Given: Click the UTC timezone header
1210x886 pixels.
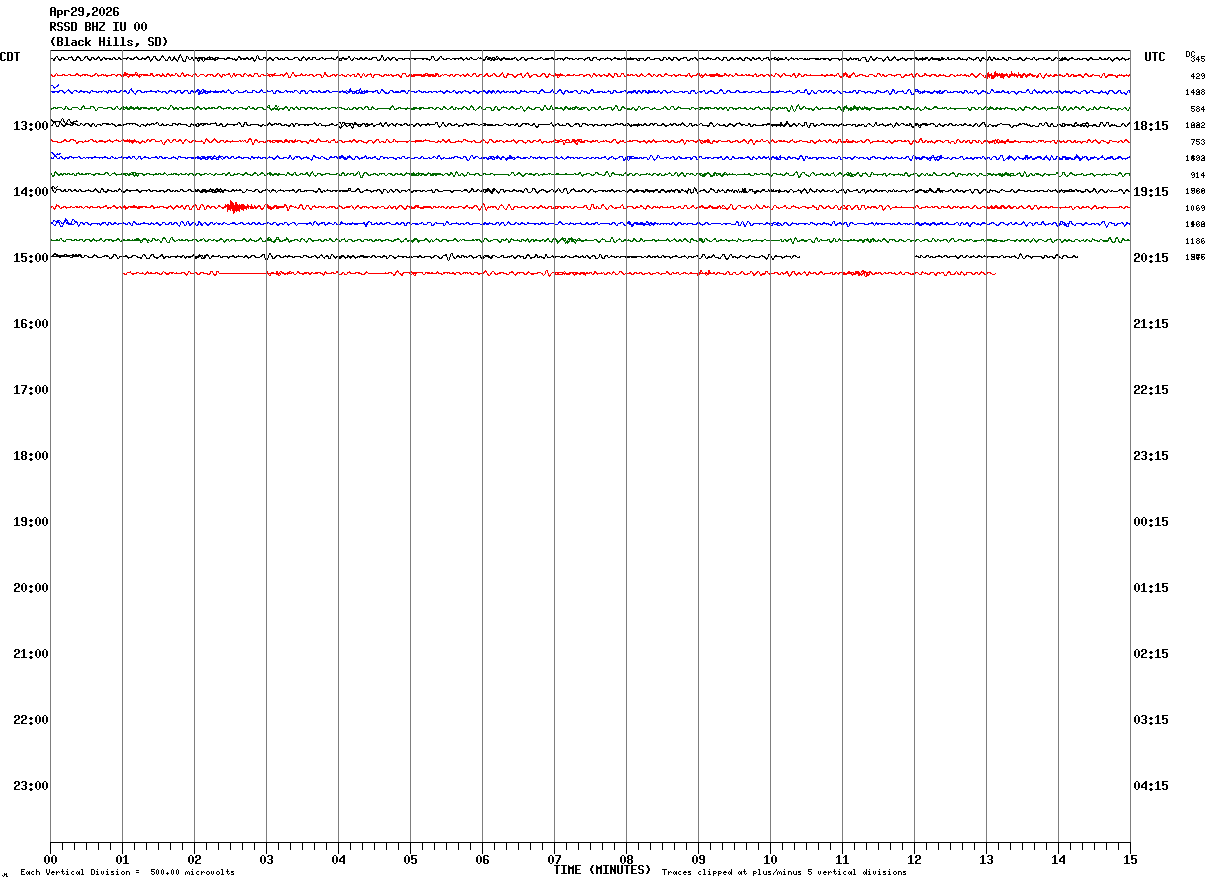Looking at the screenshot, I should [1155, 57].
